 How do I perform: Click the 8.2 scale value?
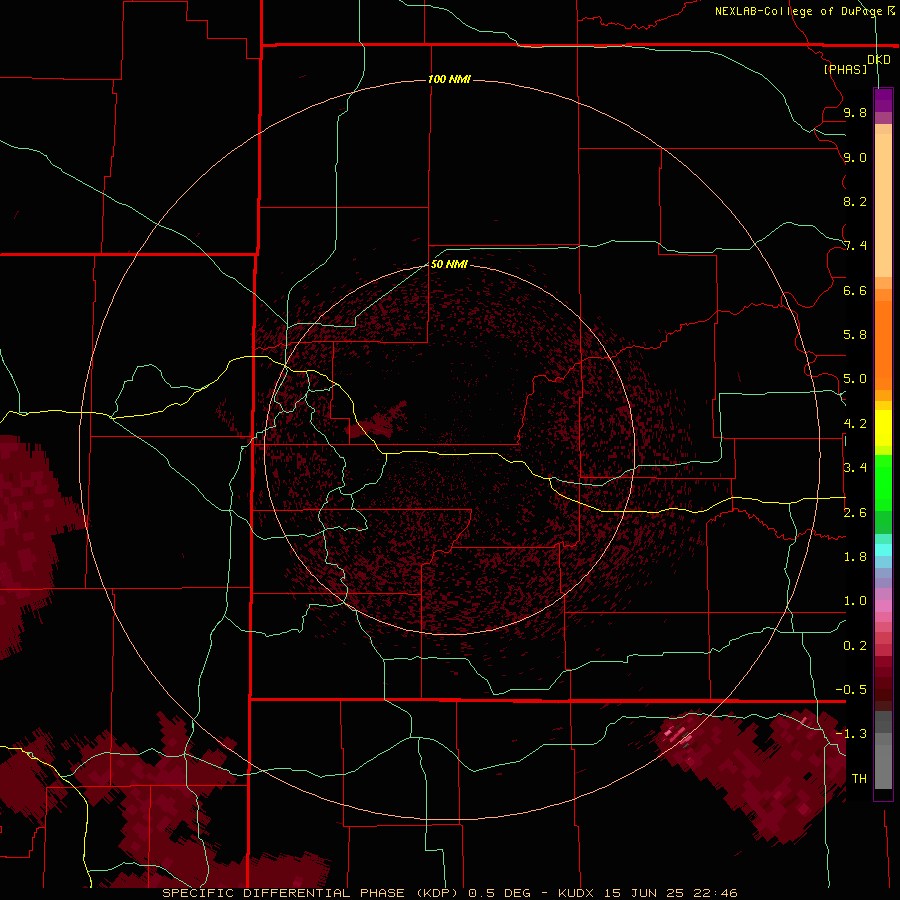855,201
